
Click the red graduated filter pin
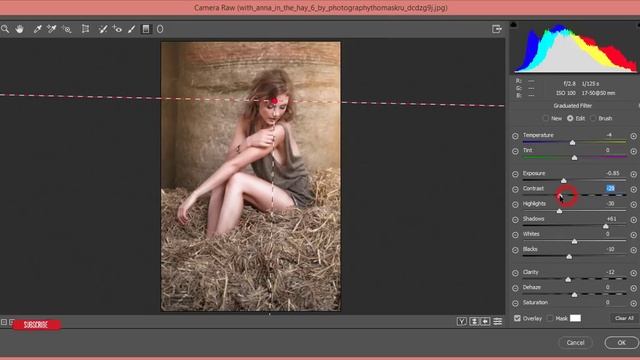(x=274, y=100)
